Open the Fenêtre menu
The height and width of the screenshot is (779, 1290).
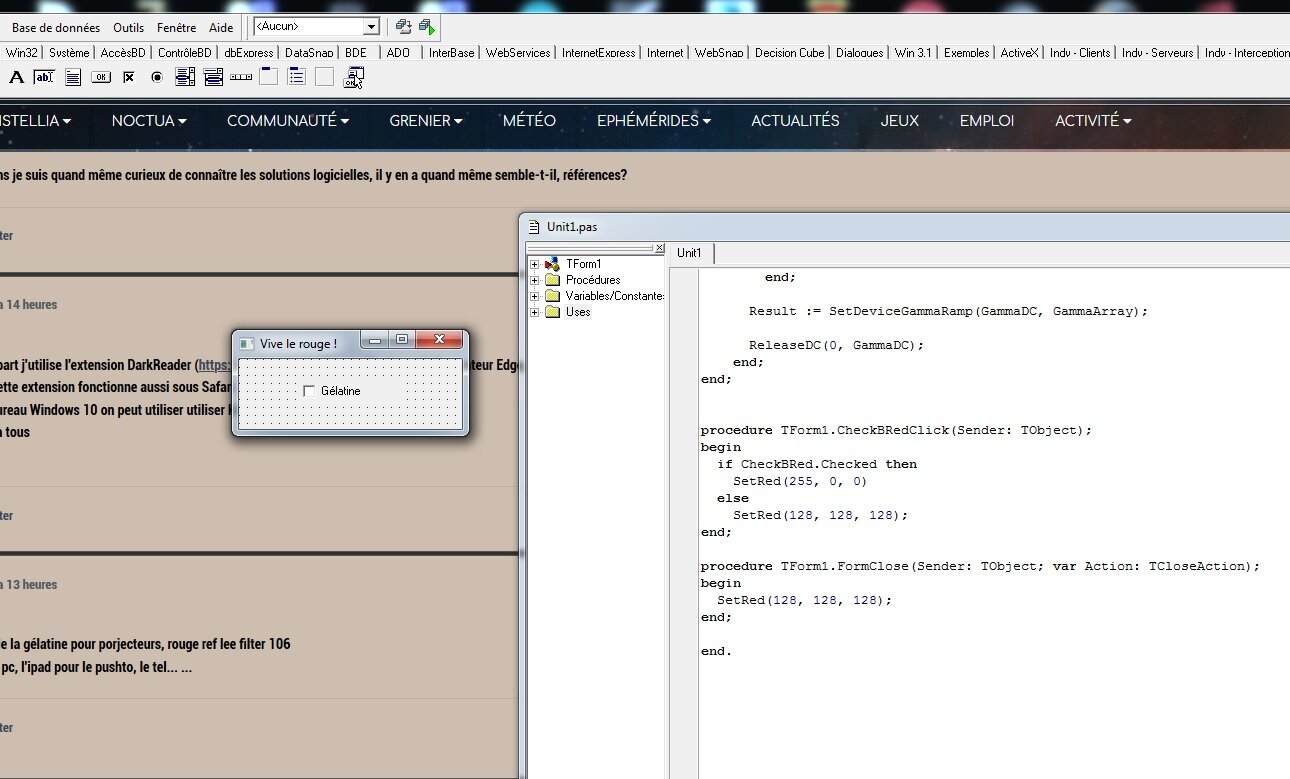point(177,28)
